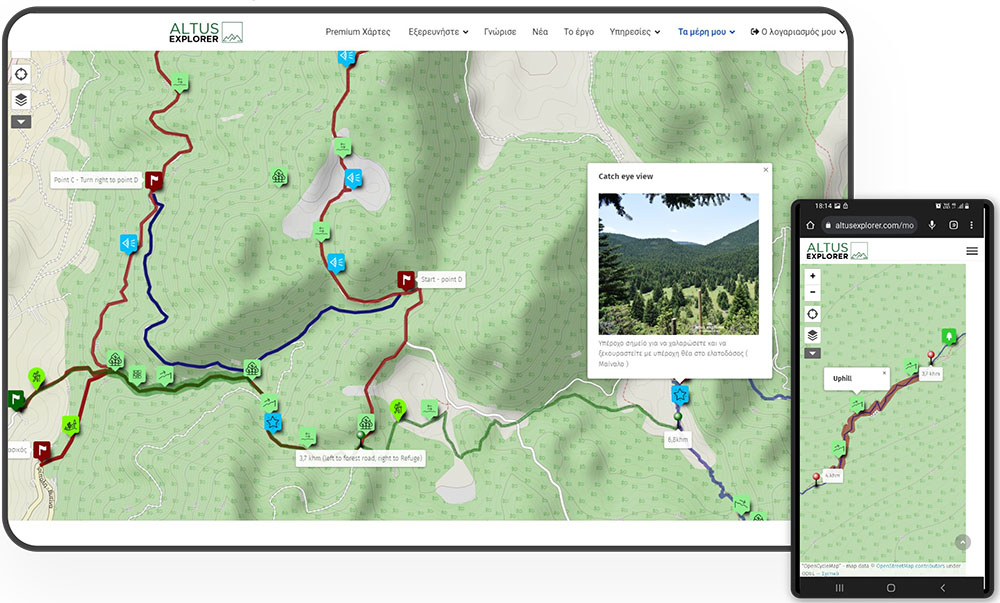Tap Altus Explorer logo on phone

tap(837, 251)
